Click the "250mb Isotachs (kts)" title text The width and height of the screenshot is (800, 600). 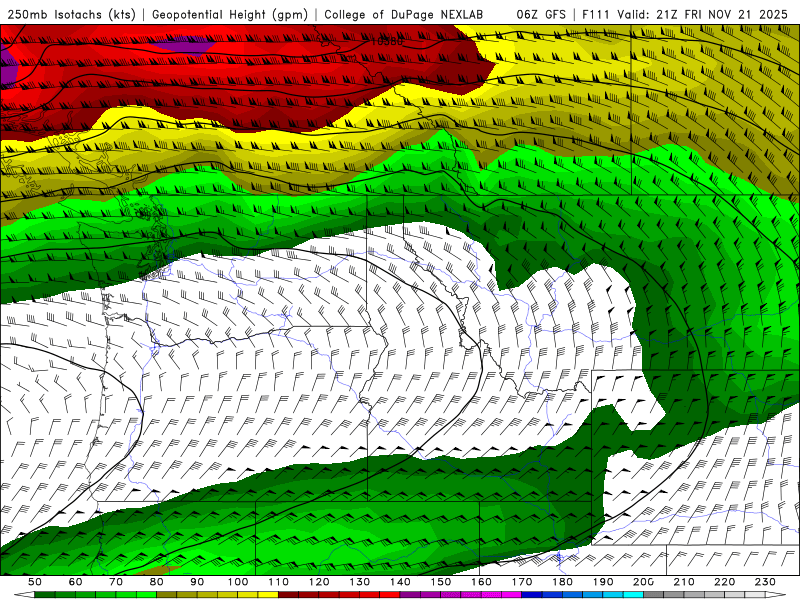[x=71, y=14]
